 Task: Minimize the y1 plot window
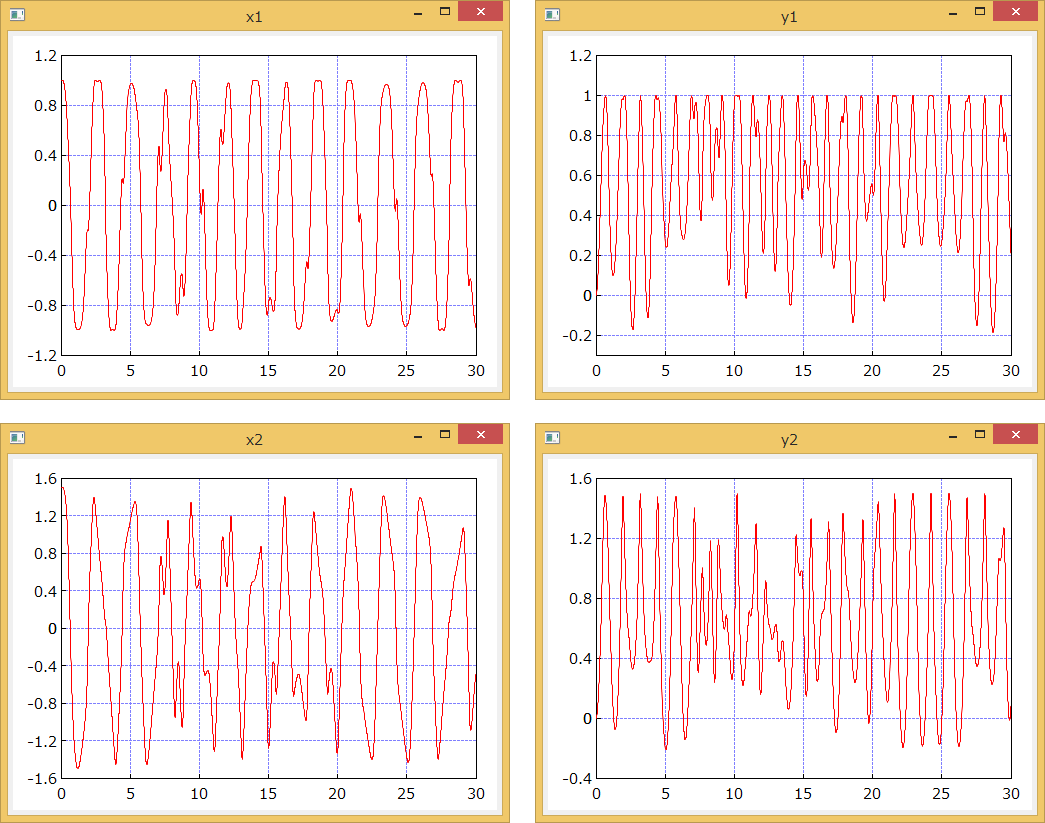point(953,14)
